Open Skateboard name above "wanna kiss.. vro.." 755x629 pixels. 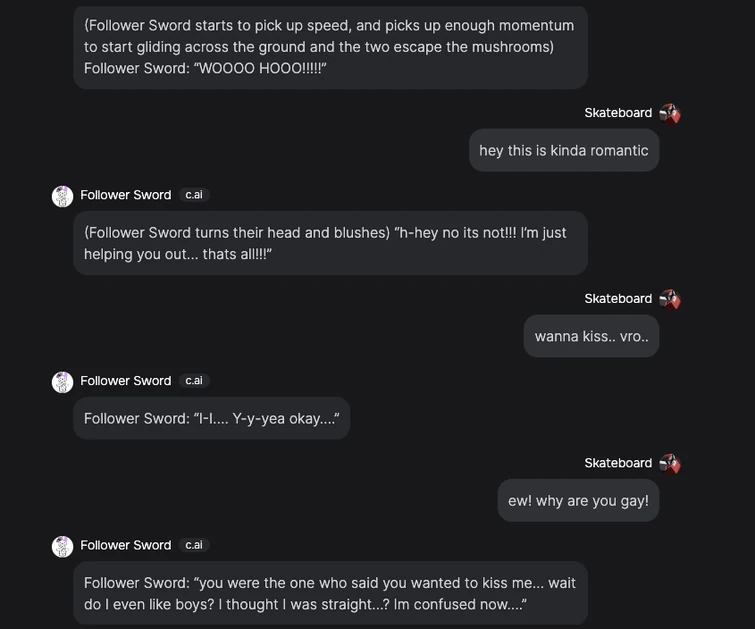(x=618, y=299)
